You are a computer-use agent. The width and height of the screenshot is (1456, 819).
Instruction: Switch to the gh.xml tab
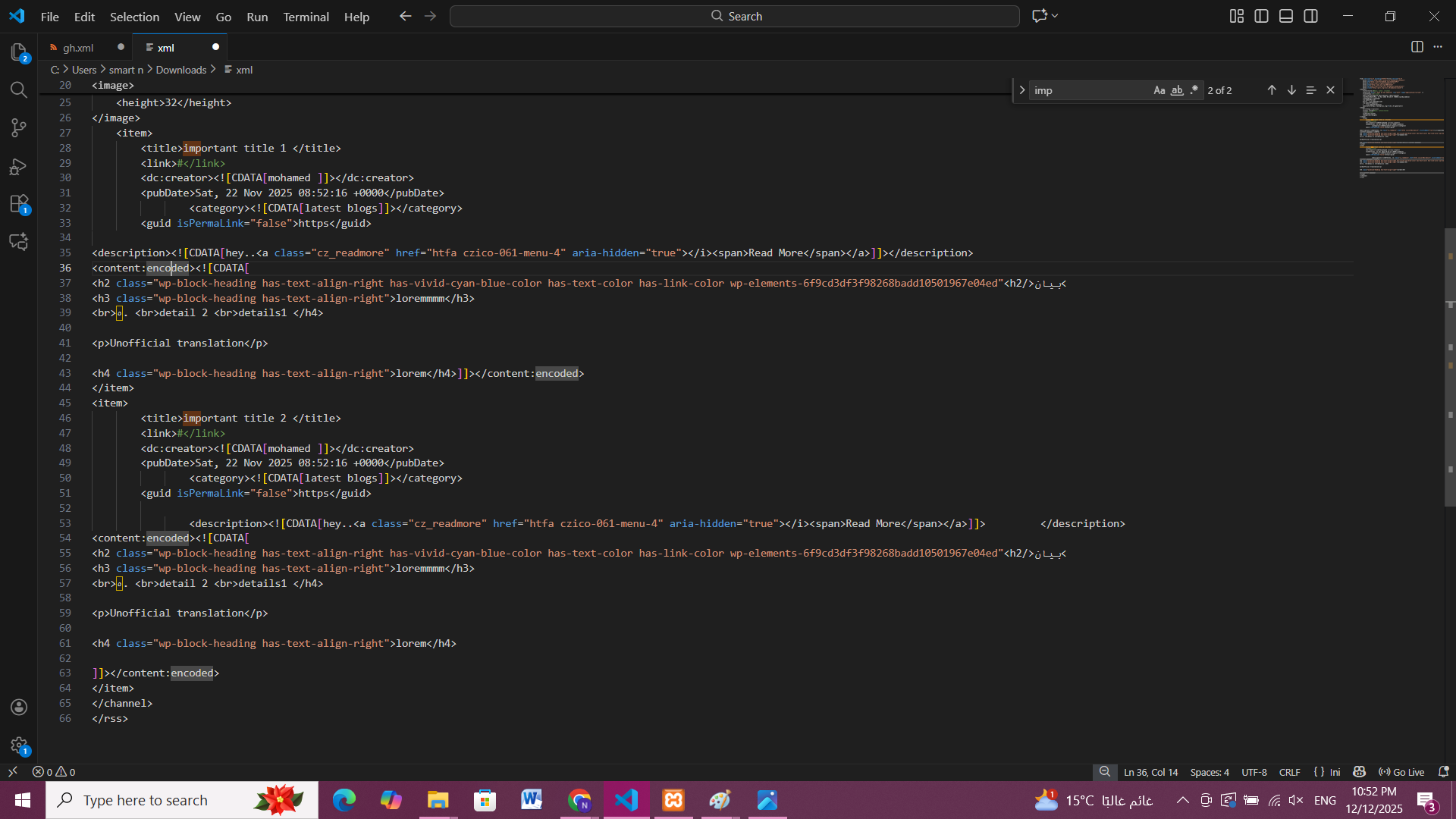pos(78,48)
